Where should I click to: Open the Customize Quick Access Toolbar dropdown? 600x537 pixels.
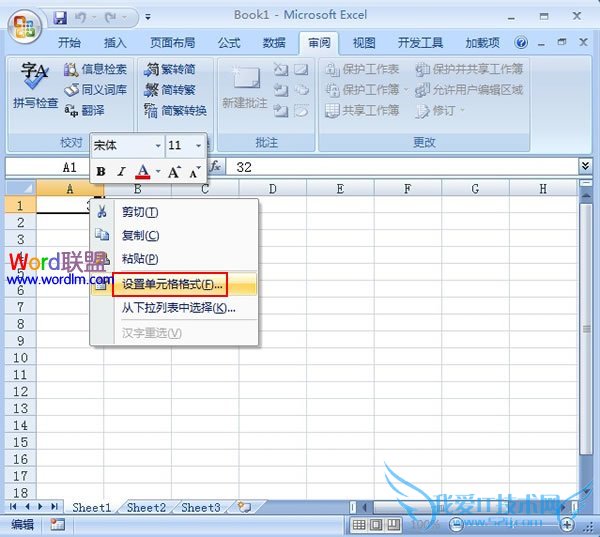click(x=148, y=17)
